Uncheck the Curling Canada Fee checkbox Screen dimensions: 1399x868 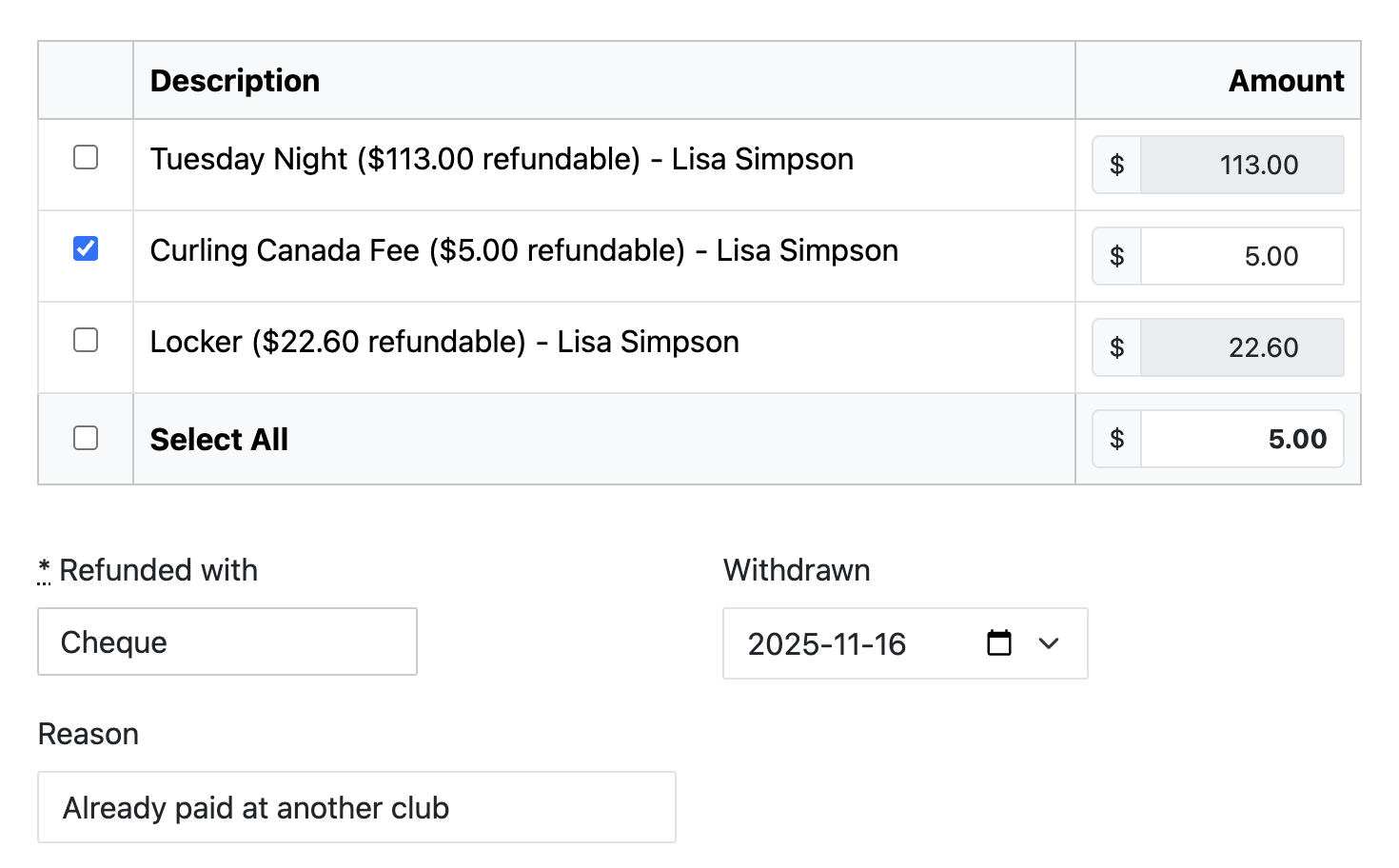click(x=85, y=248)
